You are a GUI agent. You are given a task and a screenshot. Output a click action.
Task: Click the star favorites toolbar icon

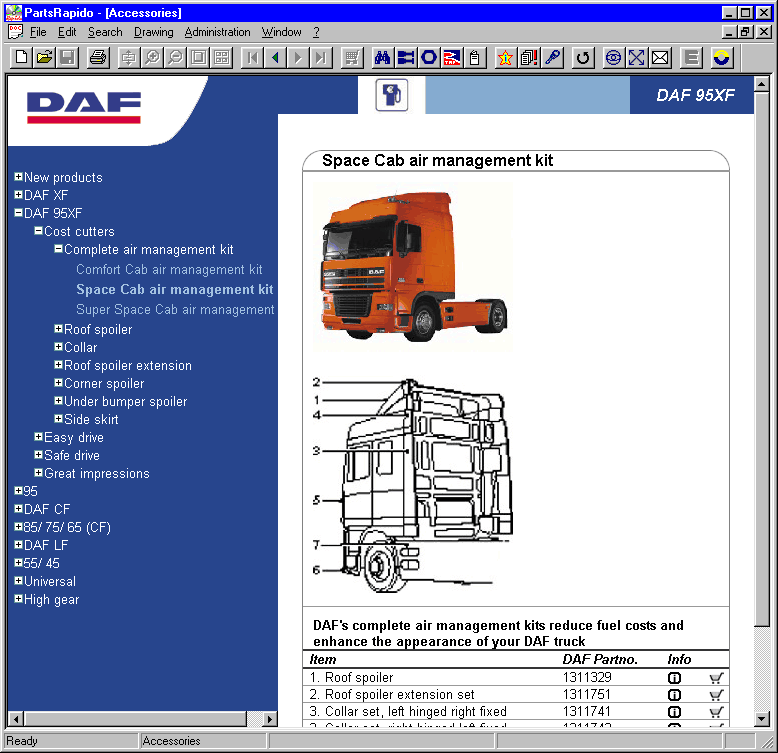(x=505, y=58)
